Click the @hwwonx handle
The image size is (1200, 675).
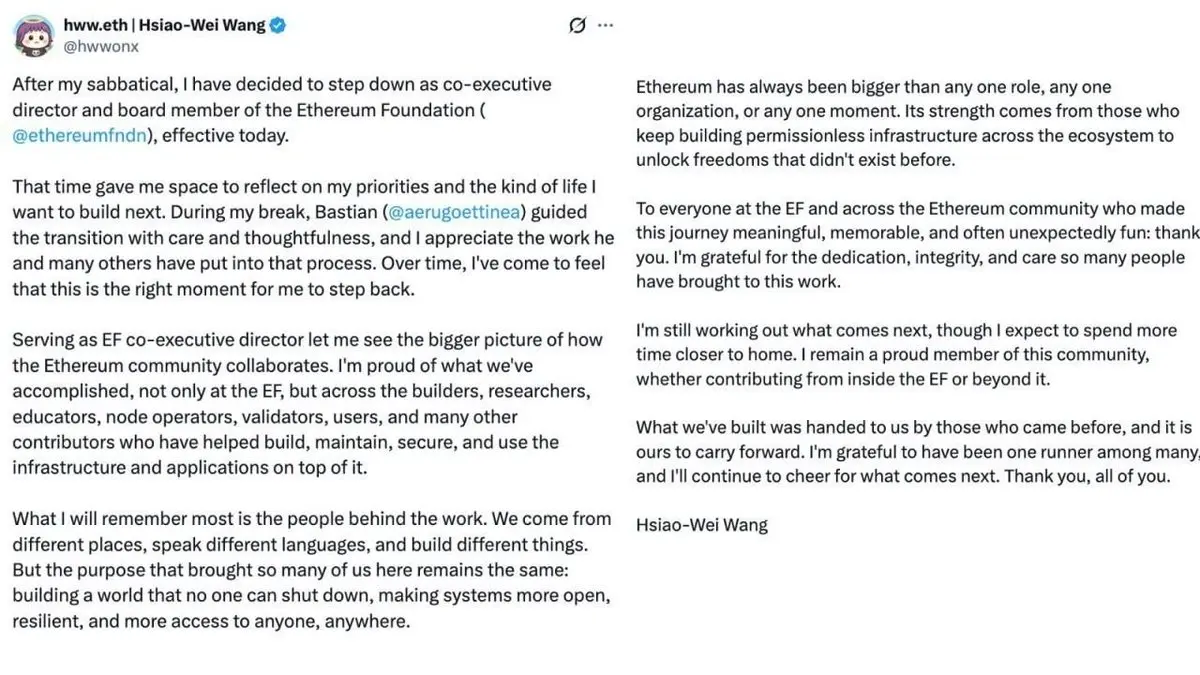[100, 46]
